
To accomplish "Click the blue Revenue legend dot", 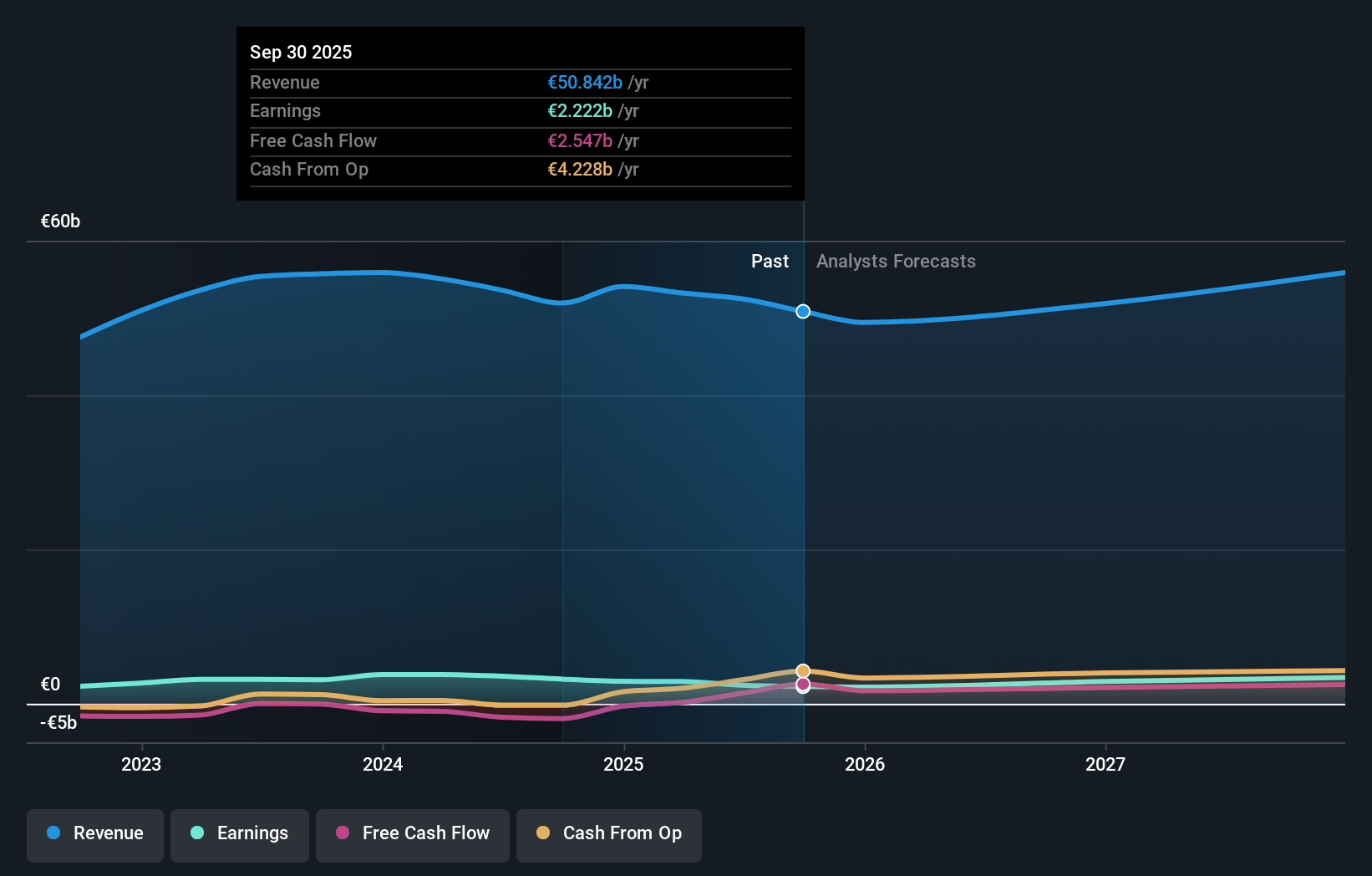I will tap(52, 833).
